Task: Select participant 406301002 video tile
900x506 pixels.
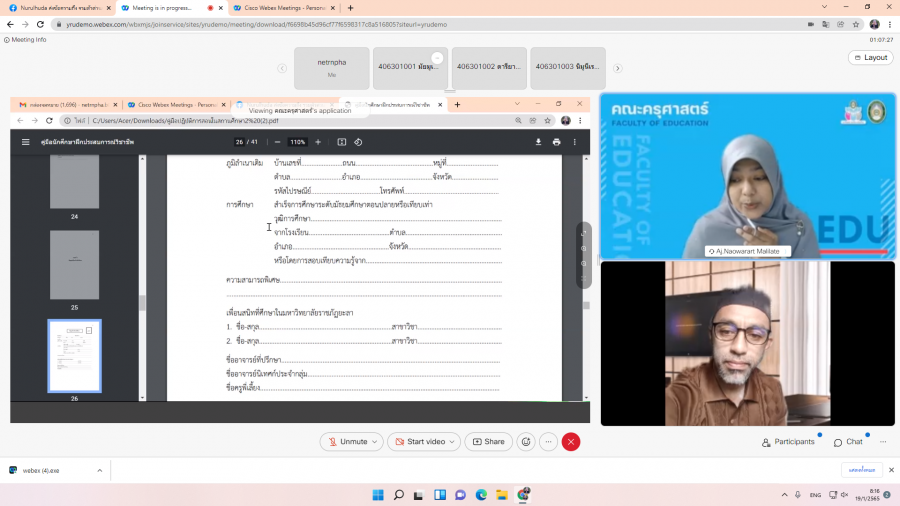Action: (x=489, y=68)
